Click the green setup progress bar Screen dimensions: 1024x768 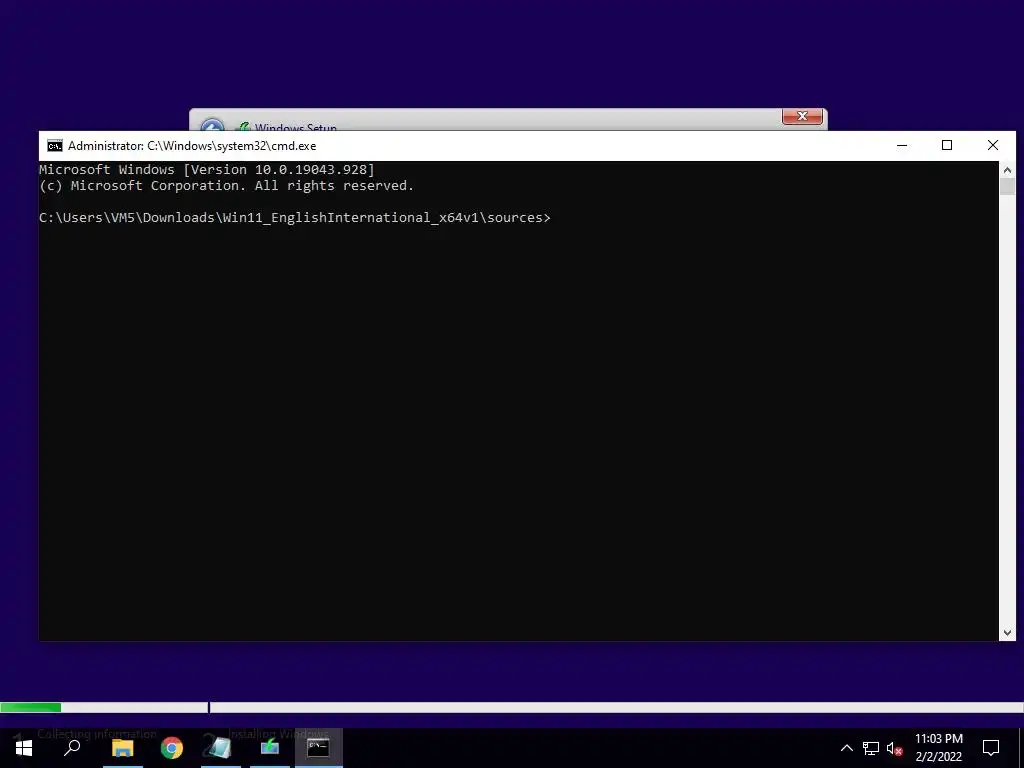coord(31,707)
